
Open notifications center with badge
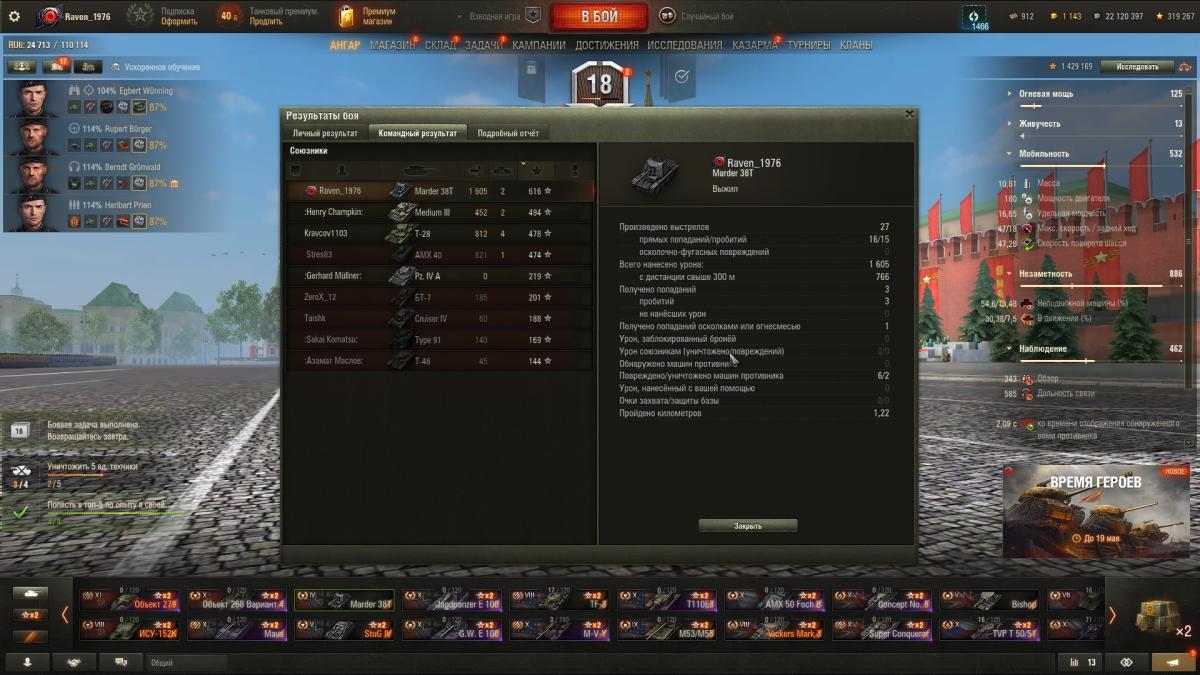(1172, 662)
